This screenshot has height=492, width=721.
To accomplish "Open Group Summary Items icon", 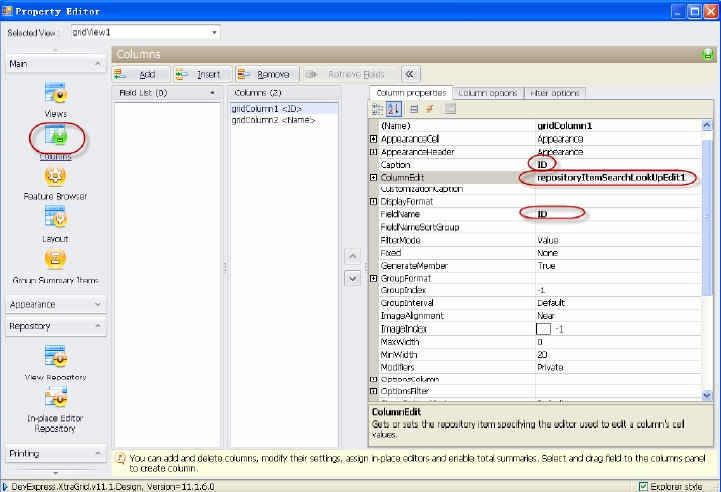I will pos(55,258).
